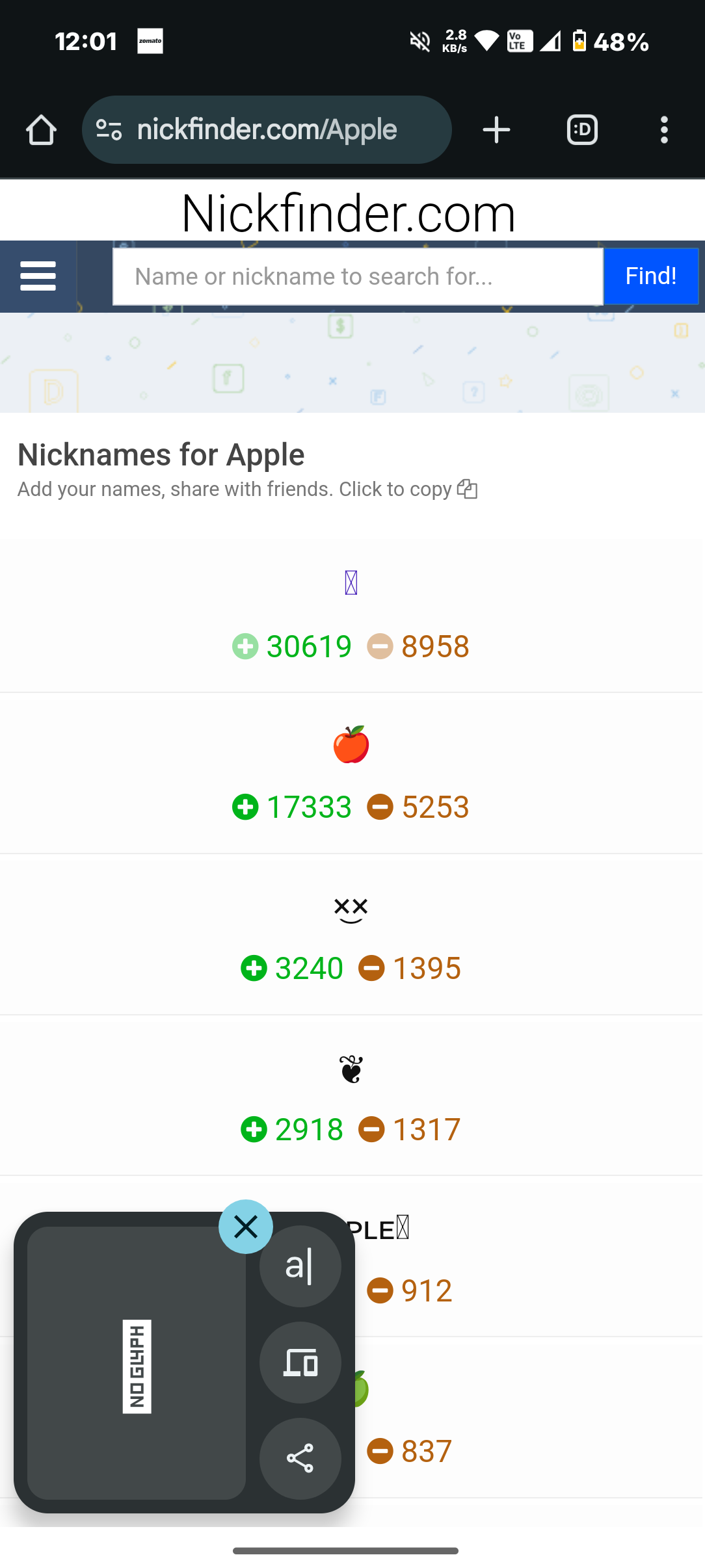The height and width of the screenshot is (1568, 705).
Task: Open the browser three-dot menu
Action: coord(664,130)
